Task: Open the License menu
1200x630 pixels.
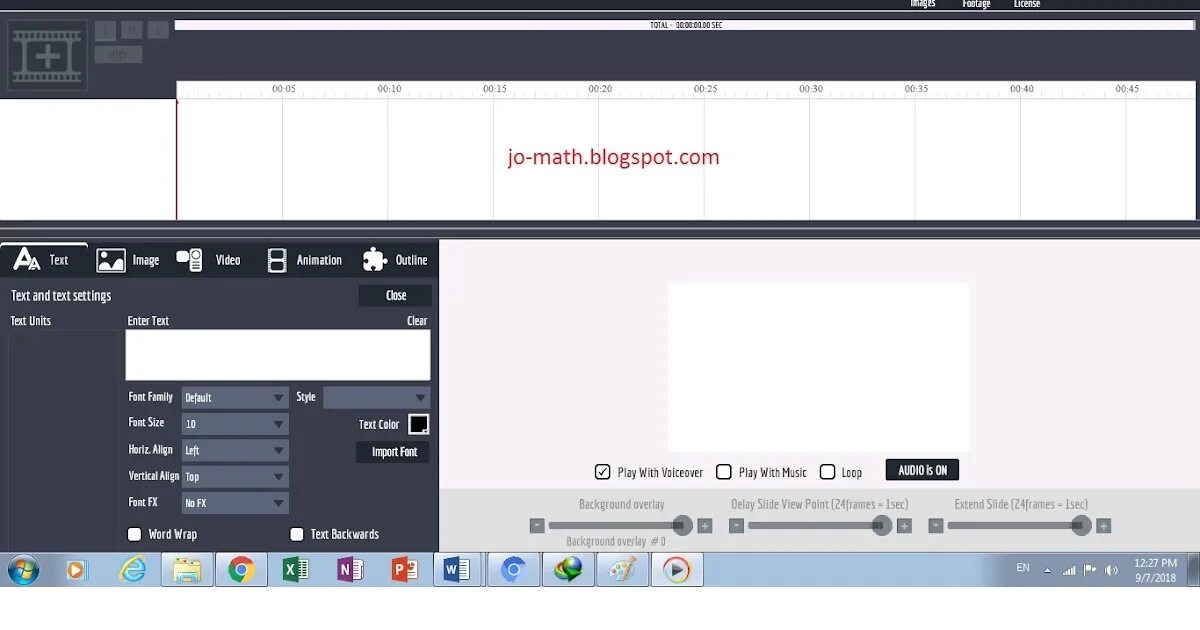Action: point(1026,4)
